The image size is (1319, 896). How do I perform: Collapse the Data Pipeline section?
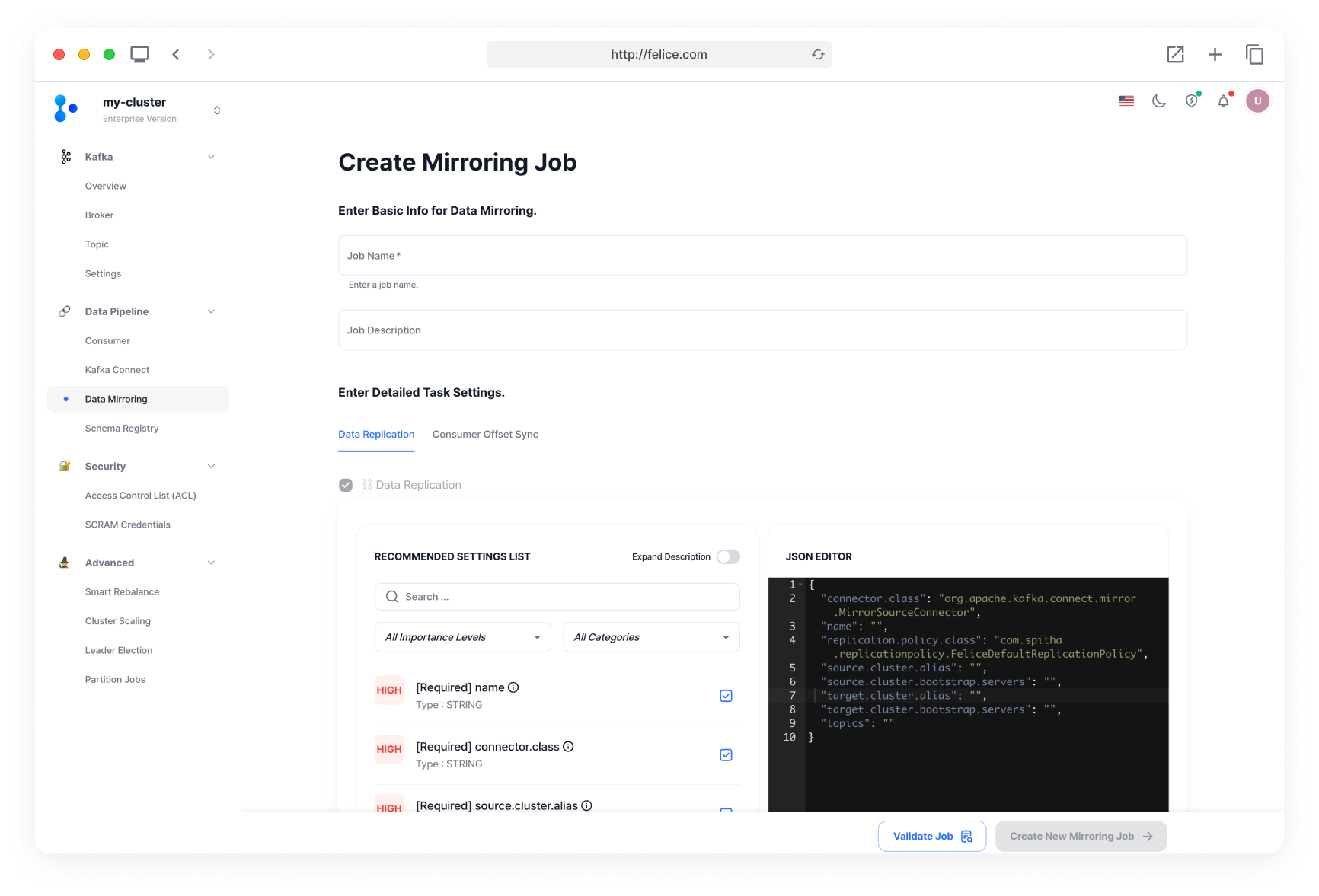pos(211,311)
